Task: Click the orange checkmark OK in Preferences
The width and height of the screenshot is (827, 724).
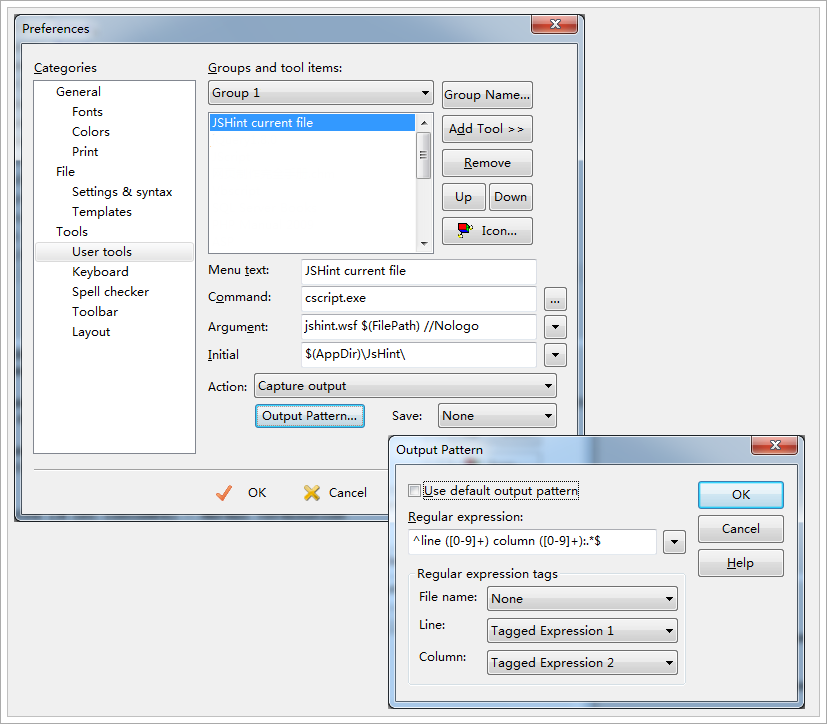Action: coord(242,493)
